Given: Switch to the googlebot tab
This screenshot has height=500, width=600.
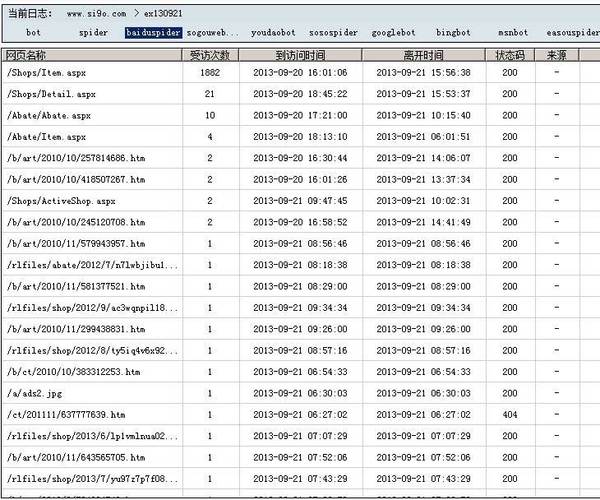Looking at the screenshot, I should click(393, 33).
